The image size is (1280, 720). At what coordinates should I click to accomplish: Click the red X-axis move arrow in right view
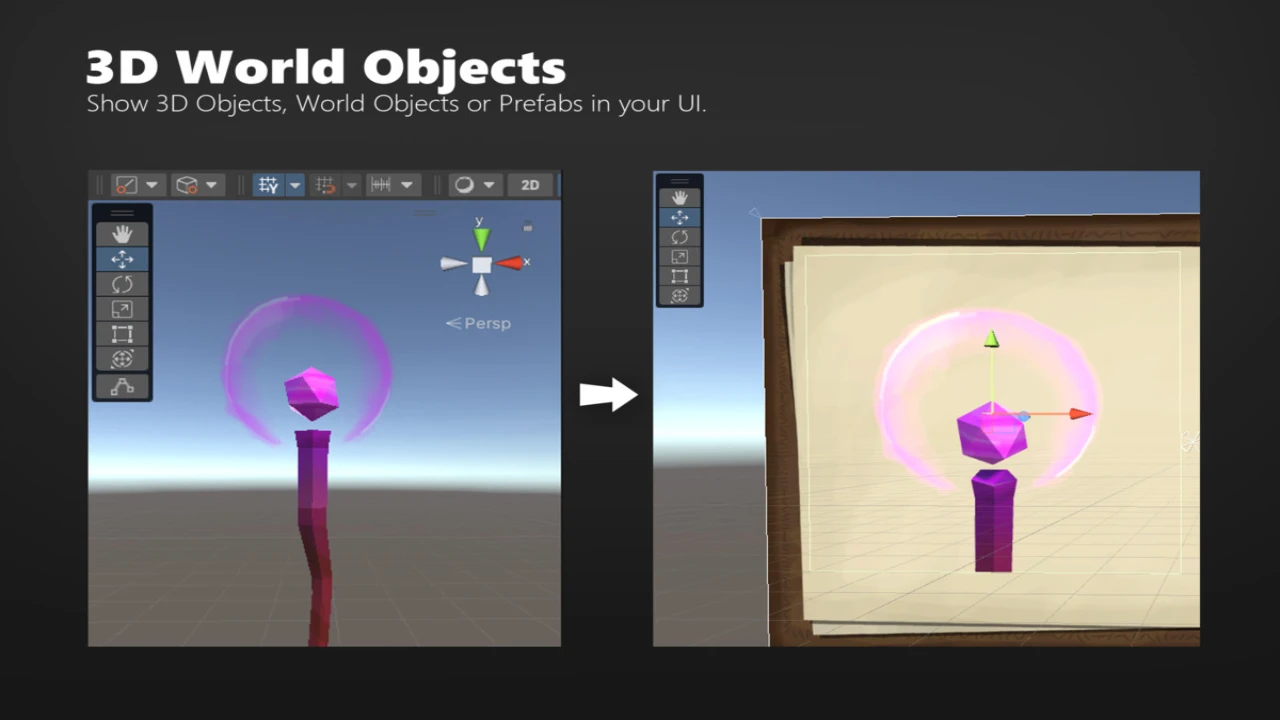click(1078, 413)
